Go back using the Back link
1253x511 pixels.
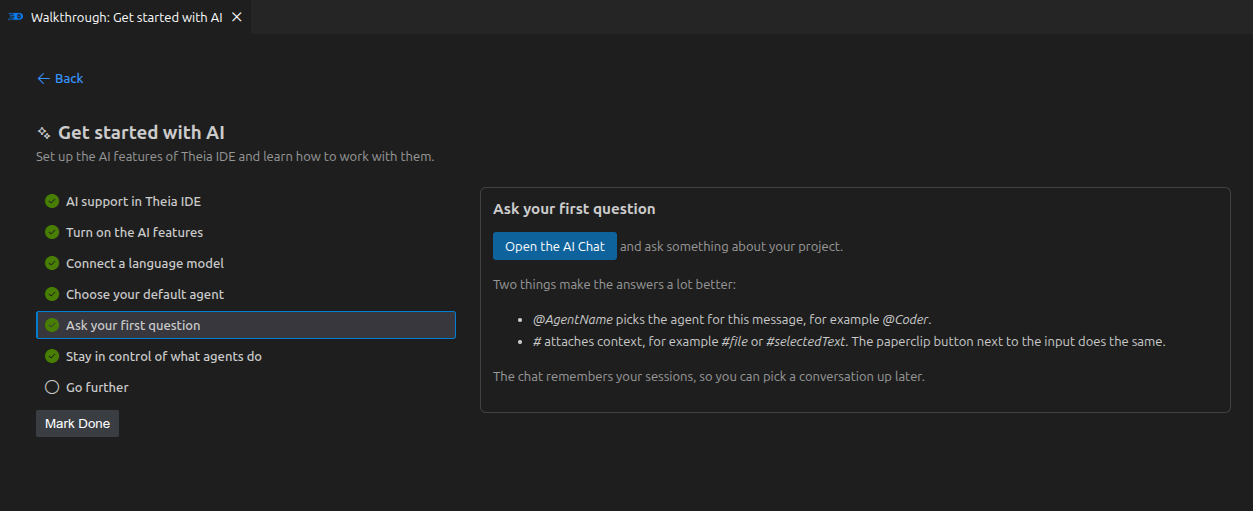point(60,78)
